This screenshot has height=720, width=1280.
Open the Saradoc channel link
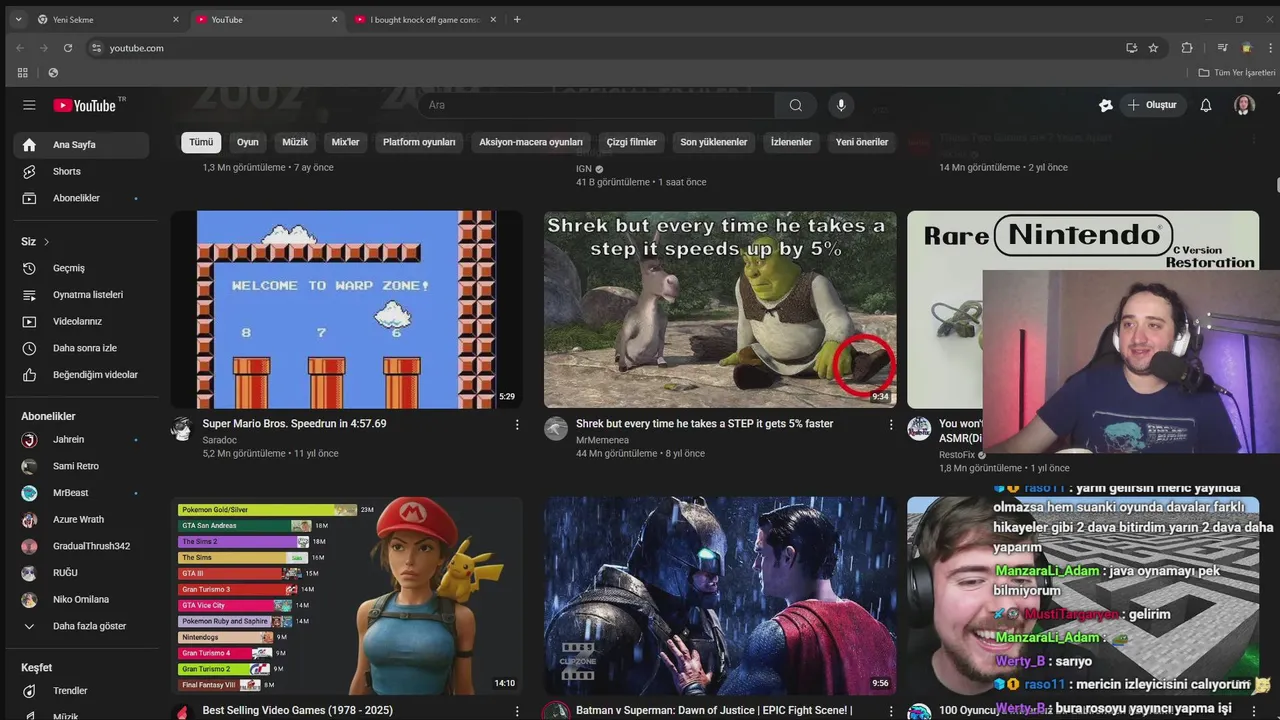(219, 440)
